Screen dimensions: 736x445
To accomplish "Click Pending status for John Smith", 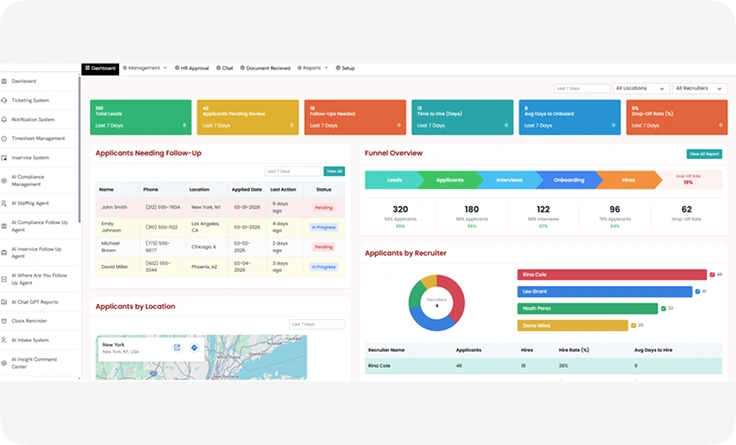I will coord(323,207).
